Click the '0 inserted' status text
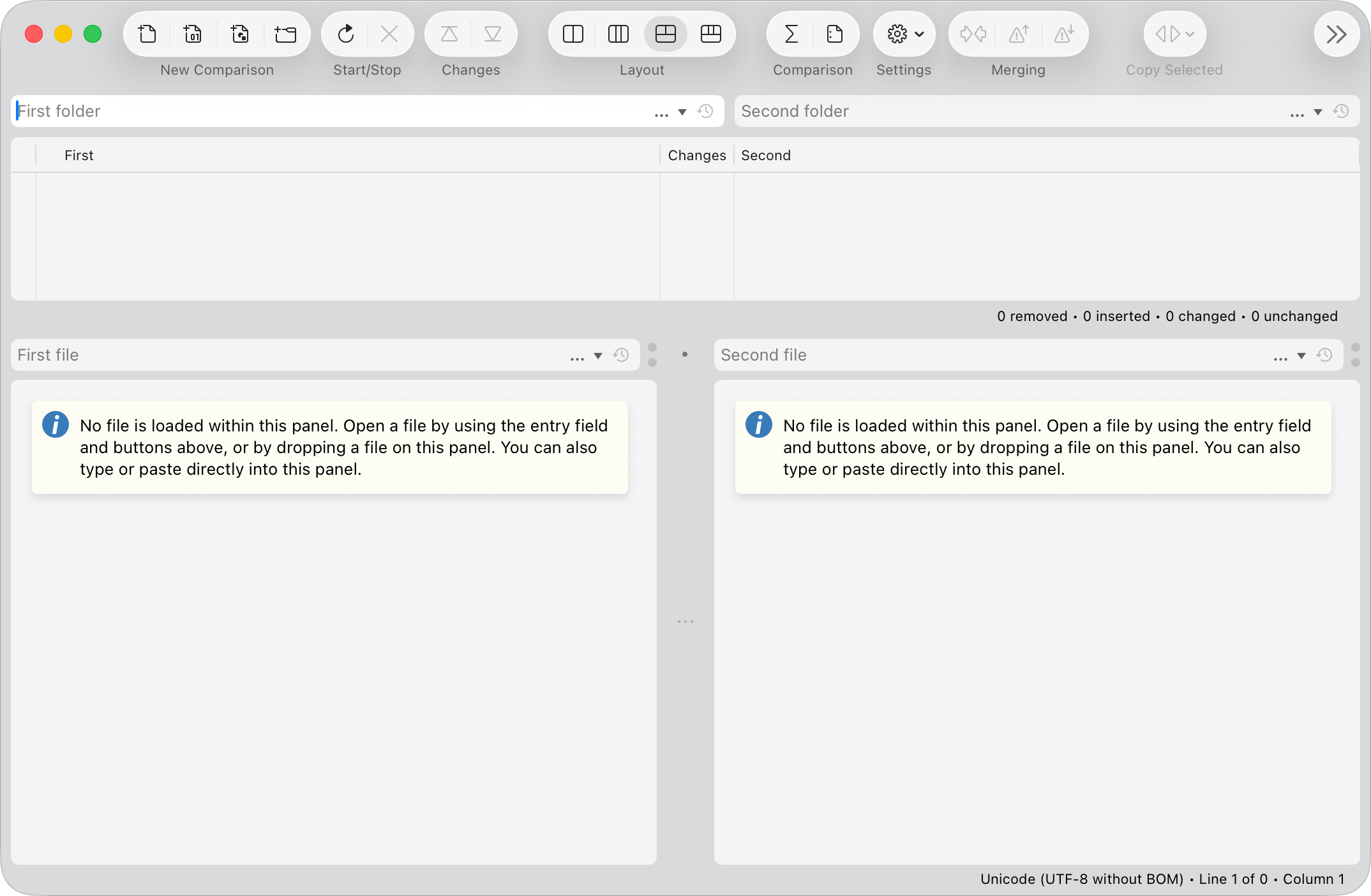1371x896 pixels. point(1116,317)
